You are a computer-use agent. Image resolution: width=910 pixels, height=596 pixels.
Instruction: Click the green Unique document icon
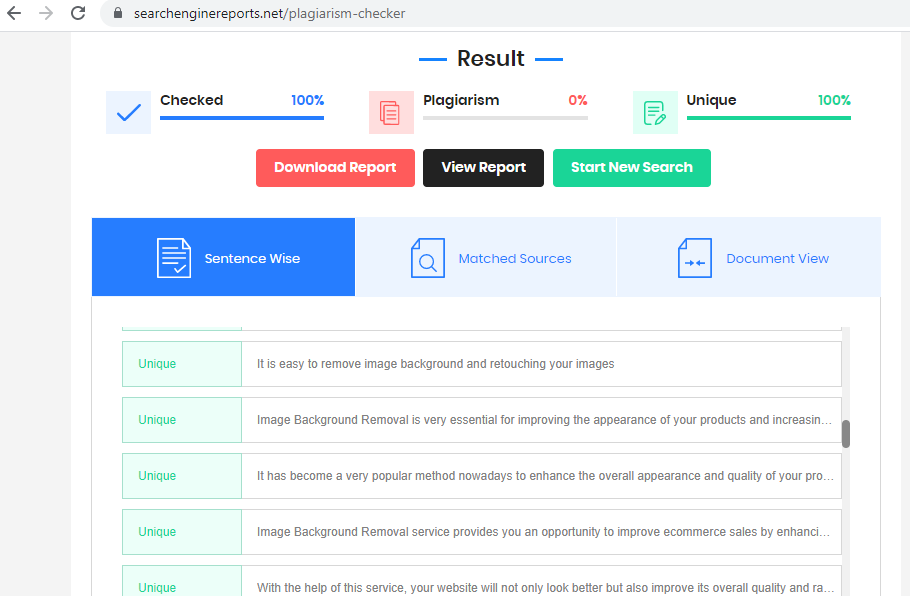click(x=655, y=112)
